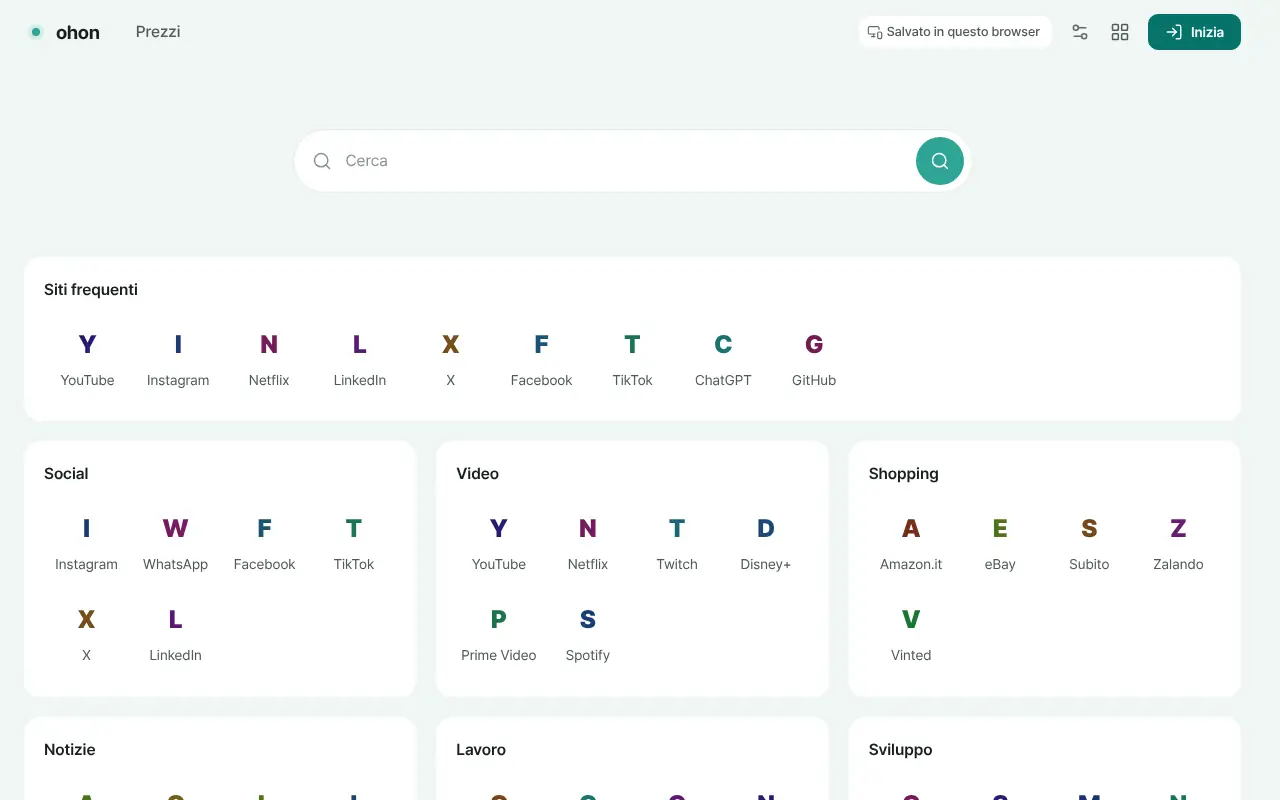
Task: Click the green search button
Action: (940, 160)
